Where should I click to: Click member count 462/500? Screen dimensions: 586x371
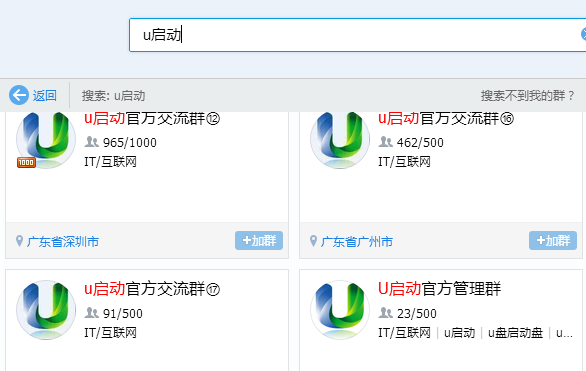420,143
